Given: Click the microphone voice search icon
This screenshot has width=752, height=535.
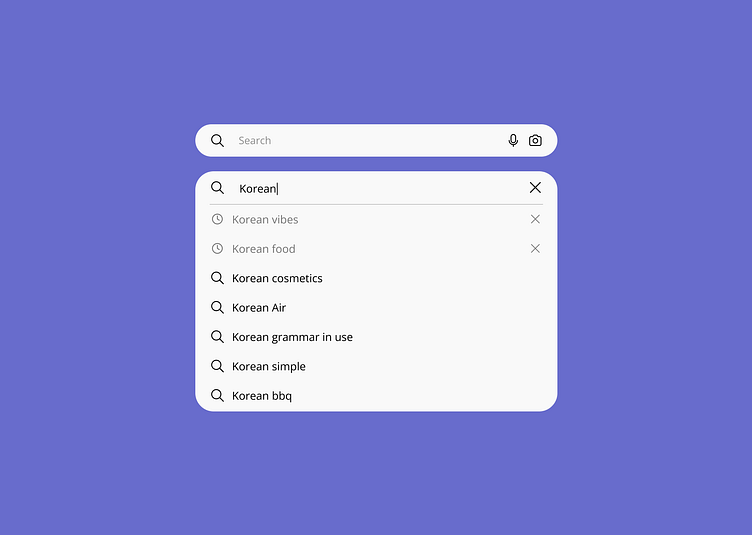Looking at the screenshot, I should (513, 140).
